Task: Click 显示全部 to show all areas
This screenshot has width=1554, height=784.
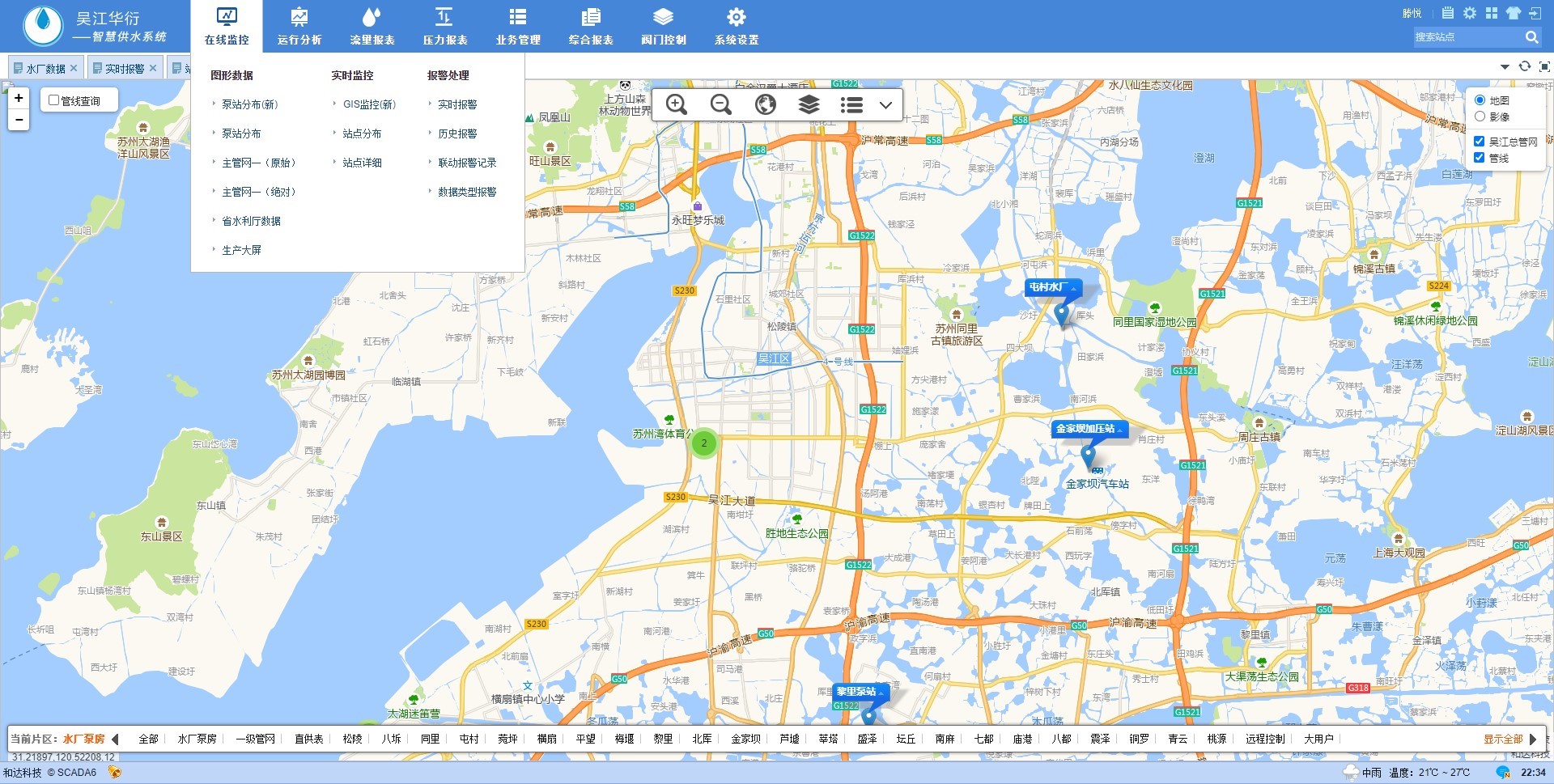Action: [x=1503, y=739]
